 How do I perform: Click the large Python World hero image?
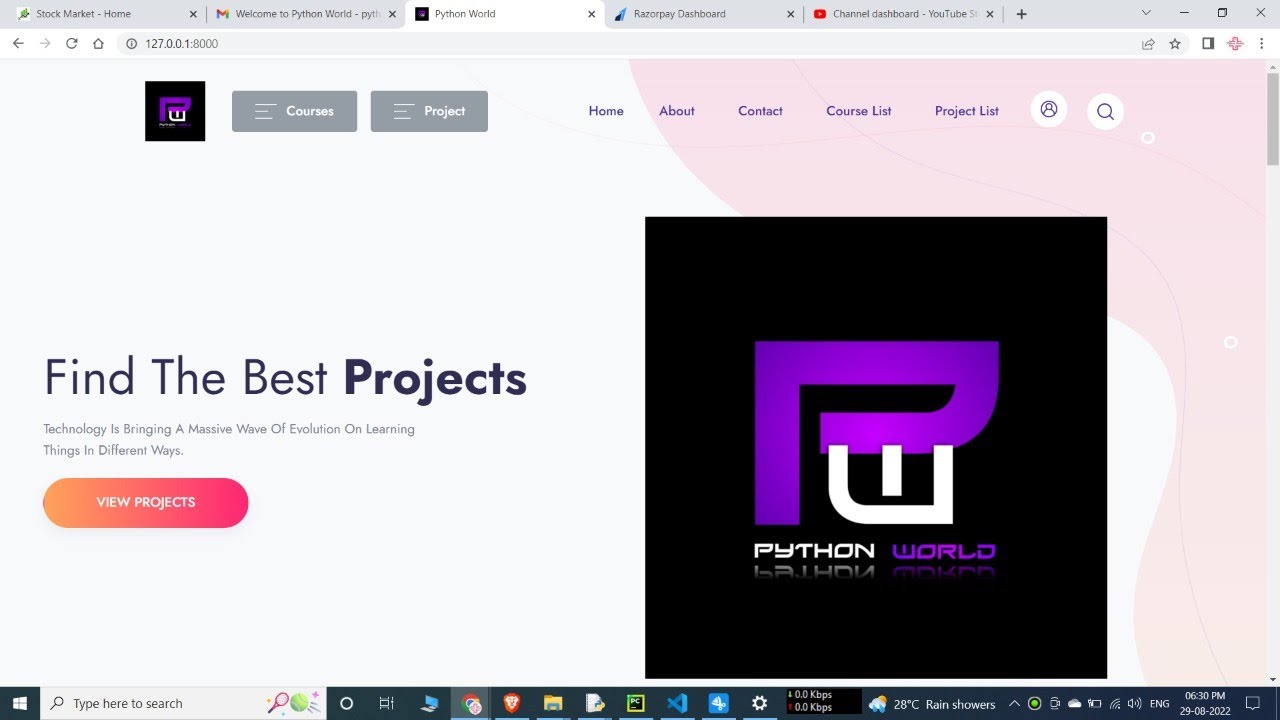click(x=876, y=447)
